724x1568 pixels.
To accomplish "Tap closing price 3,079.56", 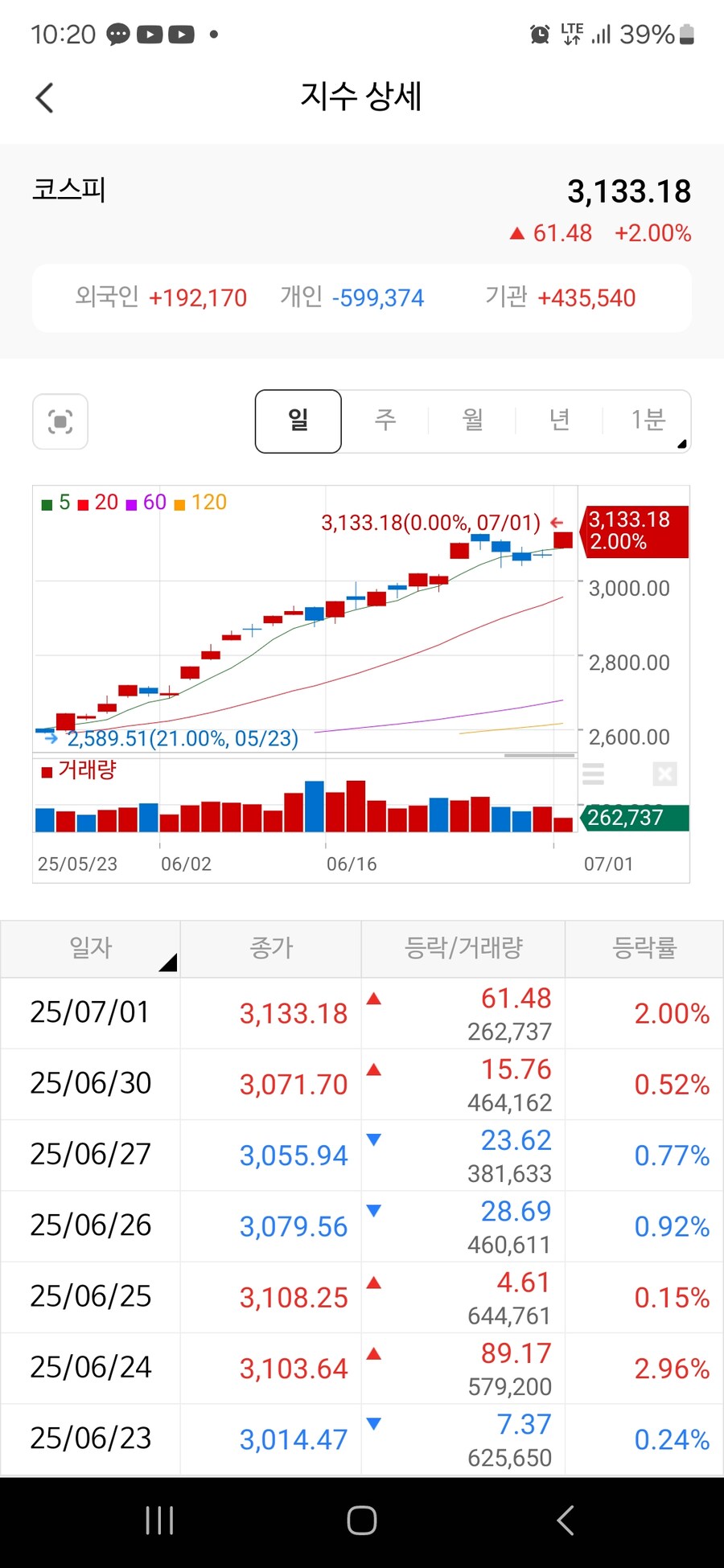I will pyautogui.click(x=294, y=1226).
